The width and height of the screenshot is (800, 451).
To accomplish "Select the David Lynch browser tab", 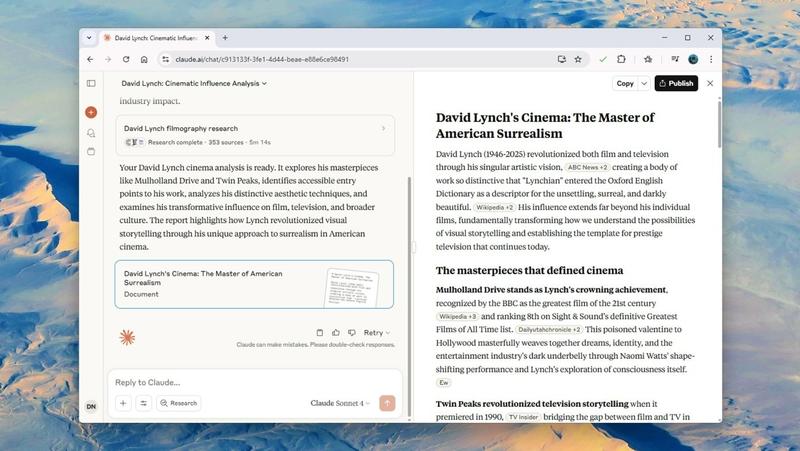I will coord(157,38).
